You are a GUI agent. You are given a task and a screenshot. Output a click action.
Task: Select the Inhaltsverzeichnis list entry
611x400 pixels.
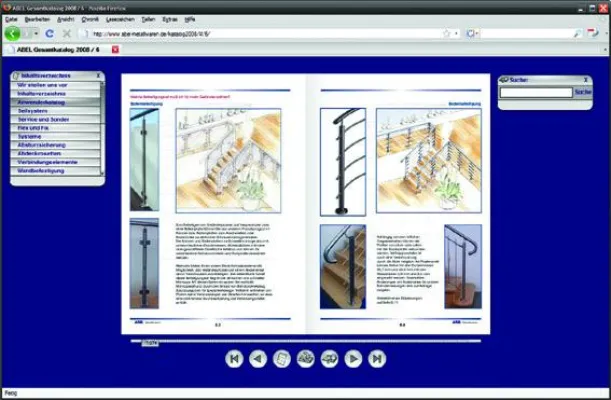[55, 93]
